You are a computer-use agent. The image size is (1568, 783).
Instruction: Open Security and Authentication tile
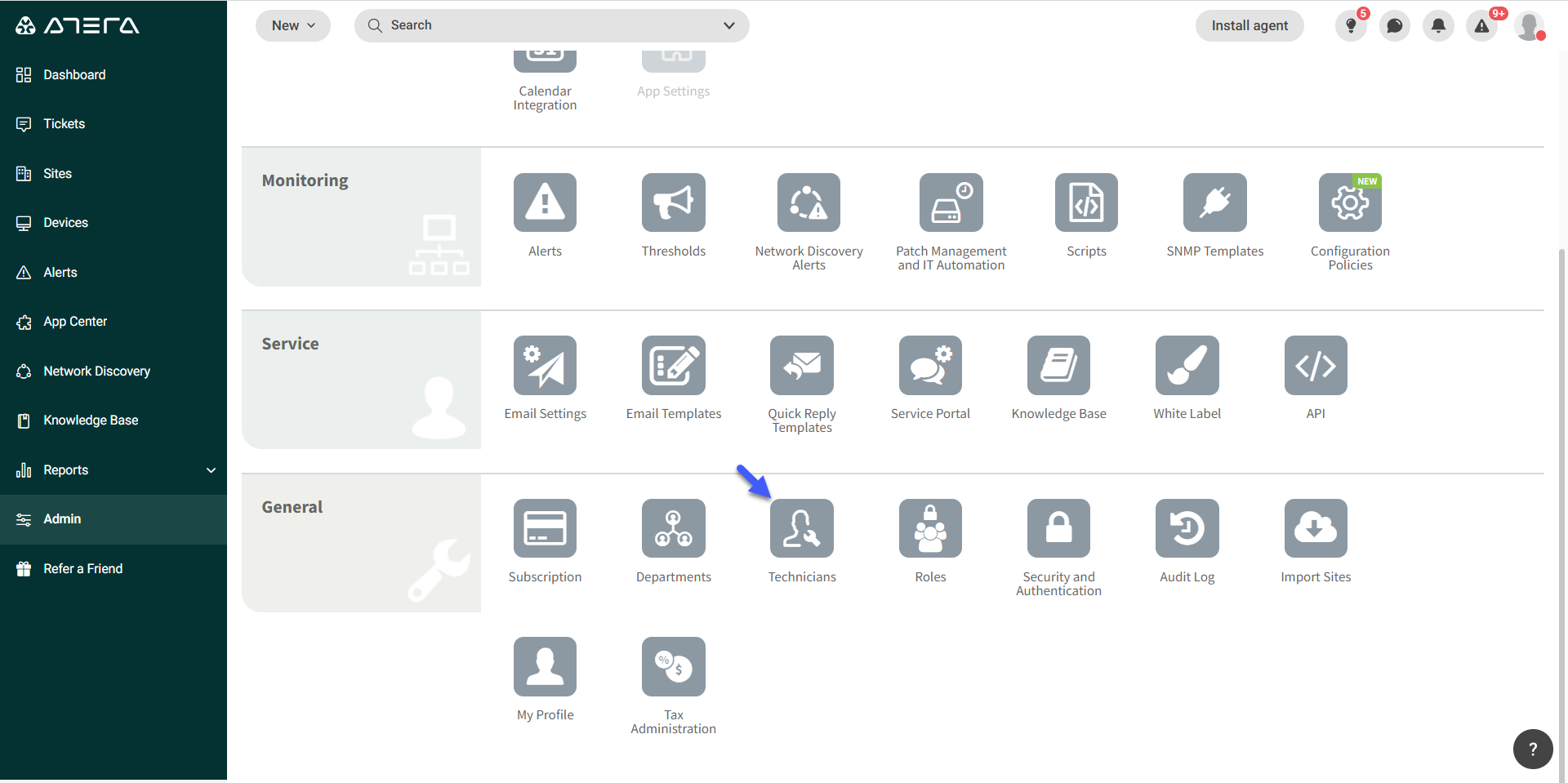click(x=1058, y=528)
